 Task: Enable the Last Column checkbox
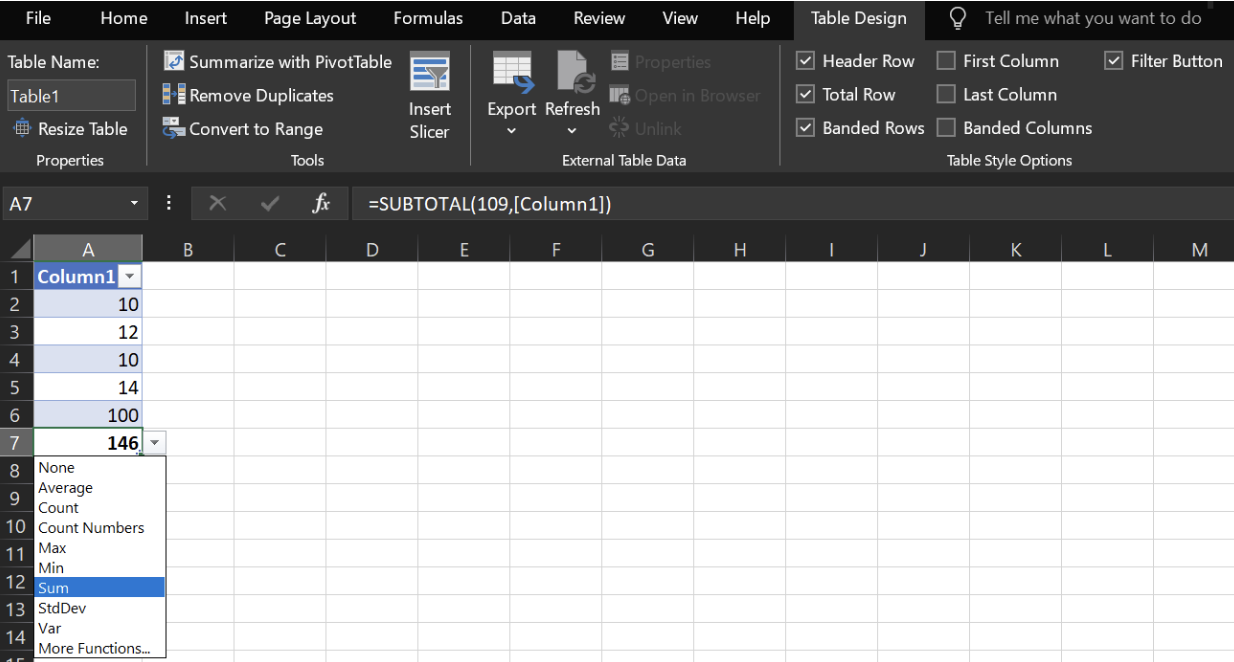coord(946,94)
